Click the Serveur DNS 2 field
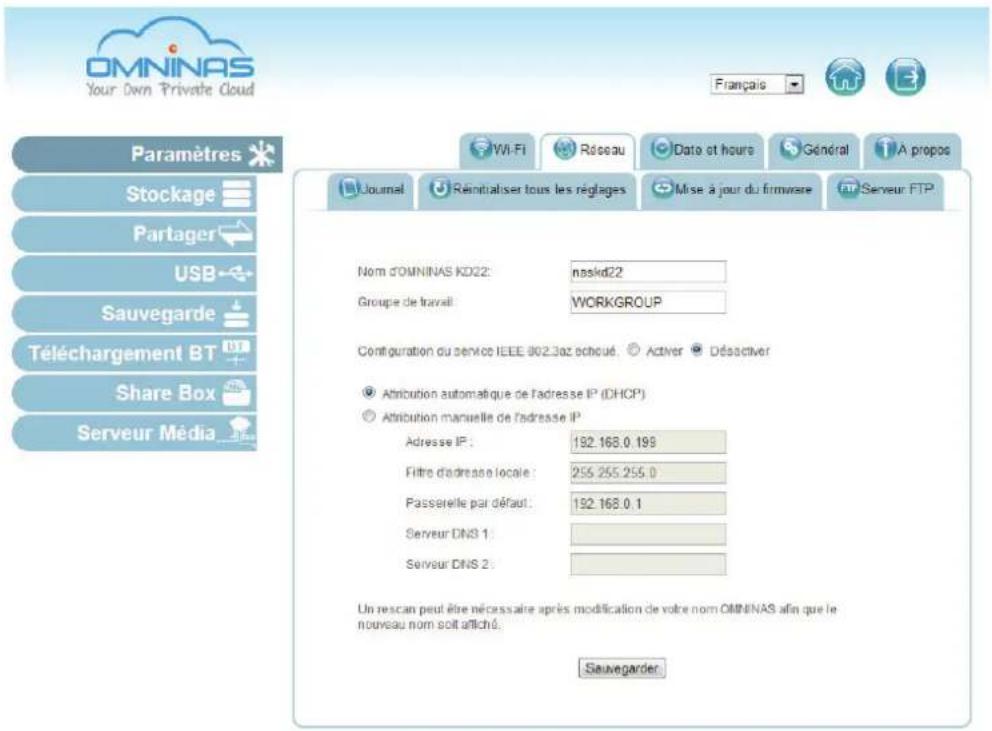Viewport: 992px width, 731px height. 648,565
